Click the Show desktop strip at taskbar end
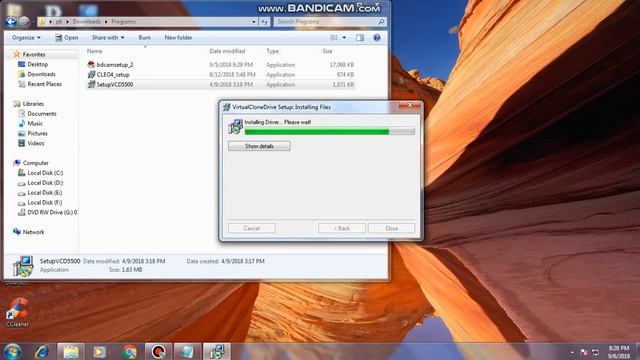640x360 pixels. click(637, 351)
